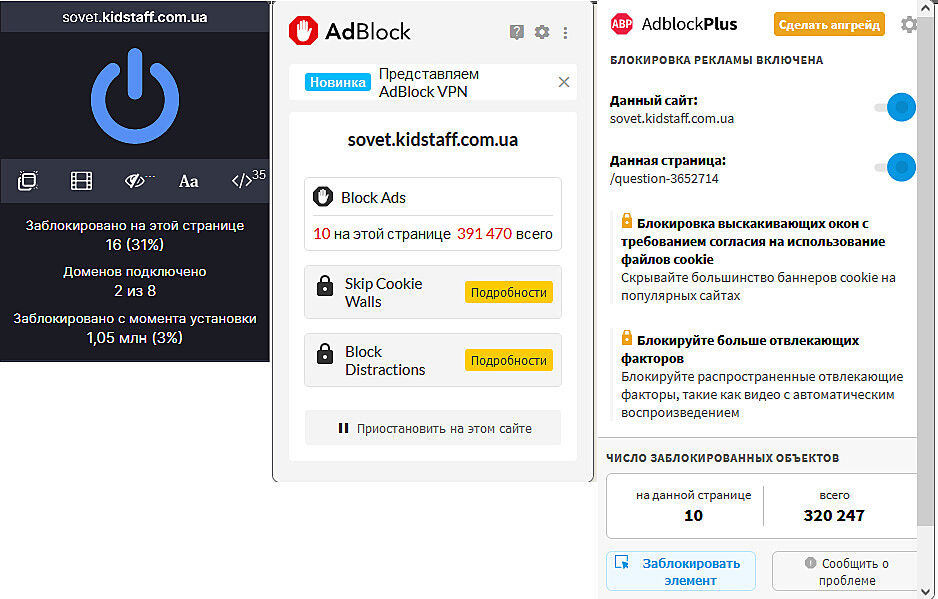The height and width of the screenshot is (599, 938).
Task: Open Подробности for Skip Cookie Walls
Action: [508, 292]
